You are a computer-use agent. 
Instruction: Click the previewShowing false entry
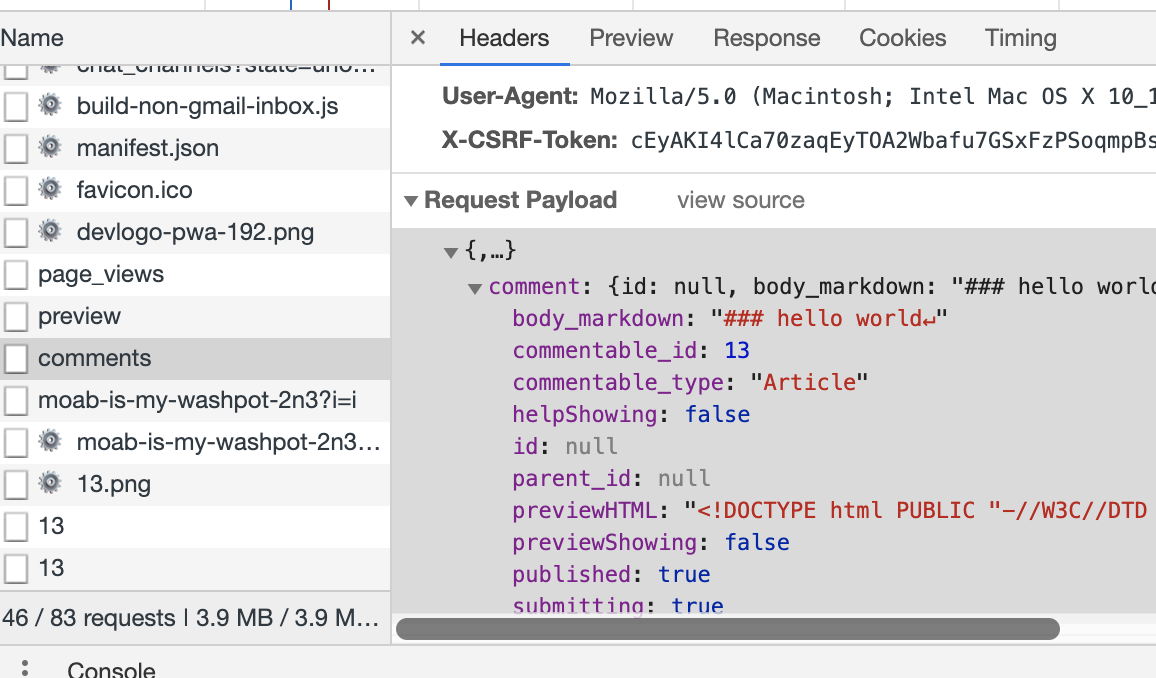651,542
